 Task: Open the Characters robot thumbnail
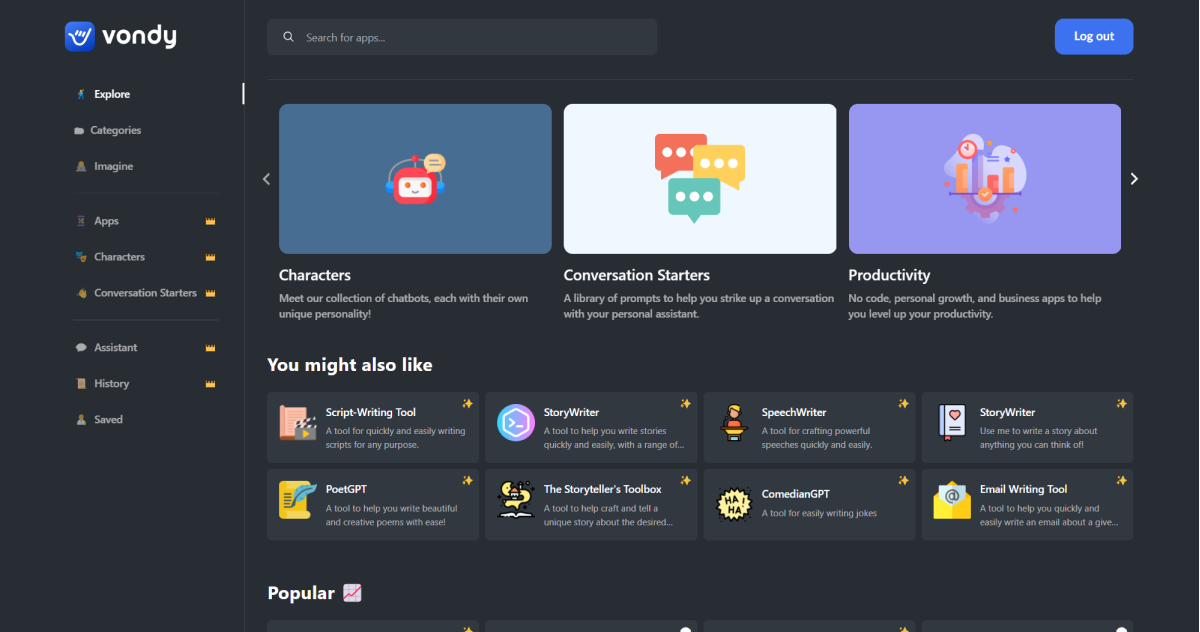[415, 179]
